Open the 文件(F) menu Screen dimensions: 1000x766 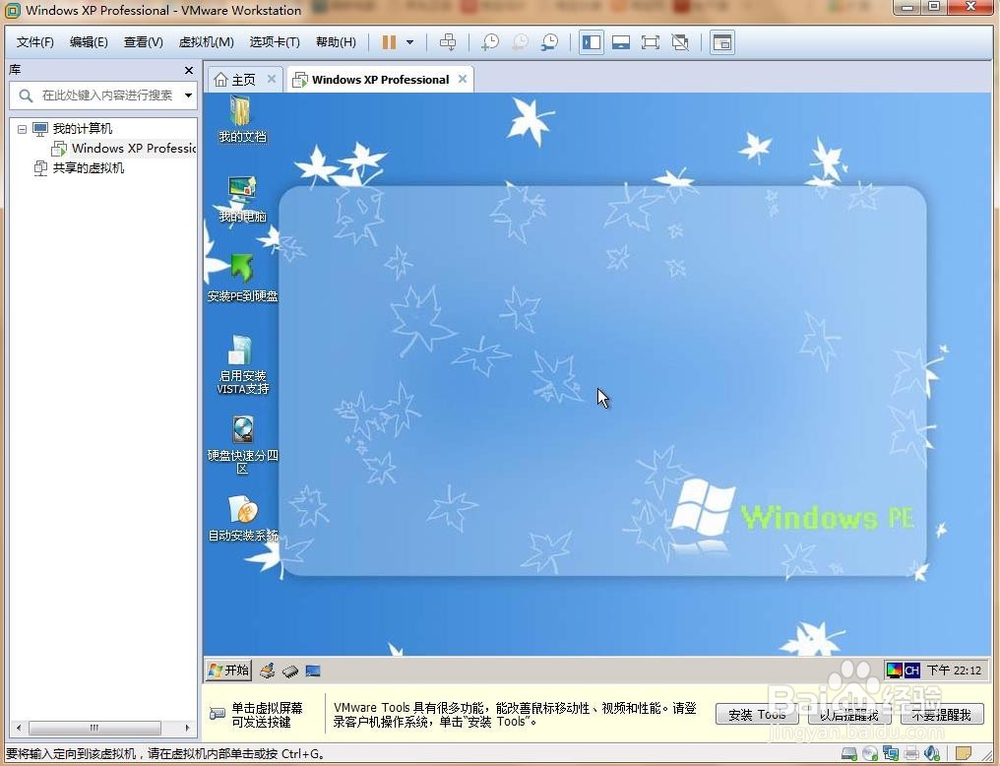tap(35, 42)
